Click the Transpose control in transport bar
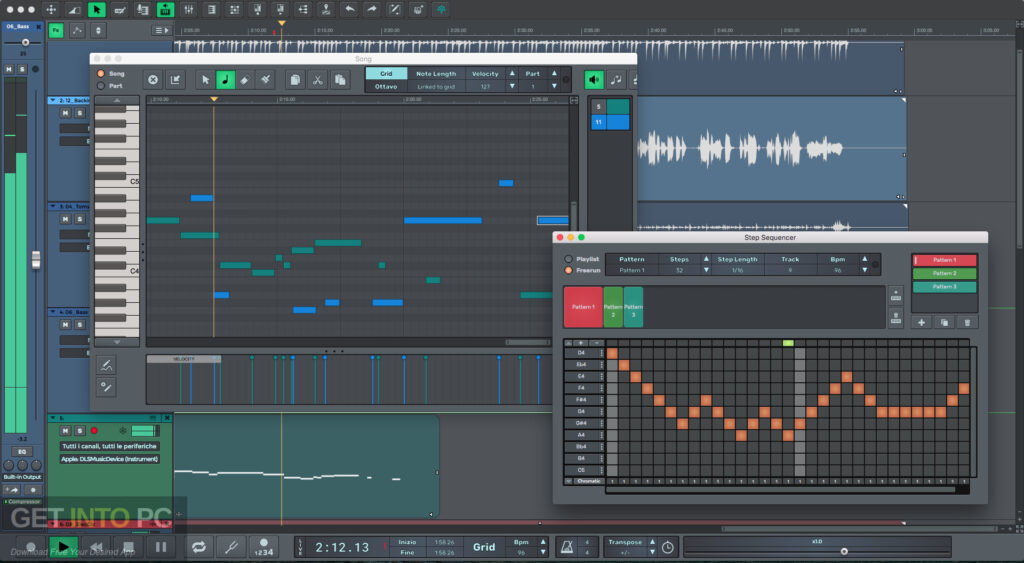1024x563 pixels. point(625,547)
